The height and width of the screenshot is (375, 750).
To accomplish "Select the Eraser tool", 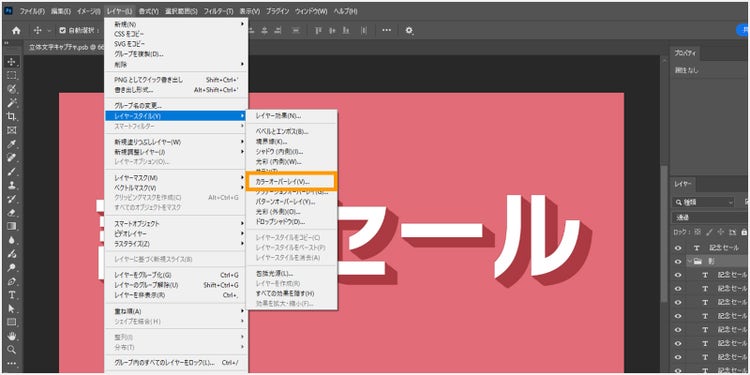I will tap(12, 212).
